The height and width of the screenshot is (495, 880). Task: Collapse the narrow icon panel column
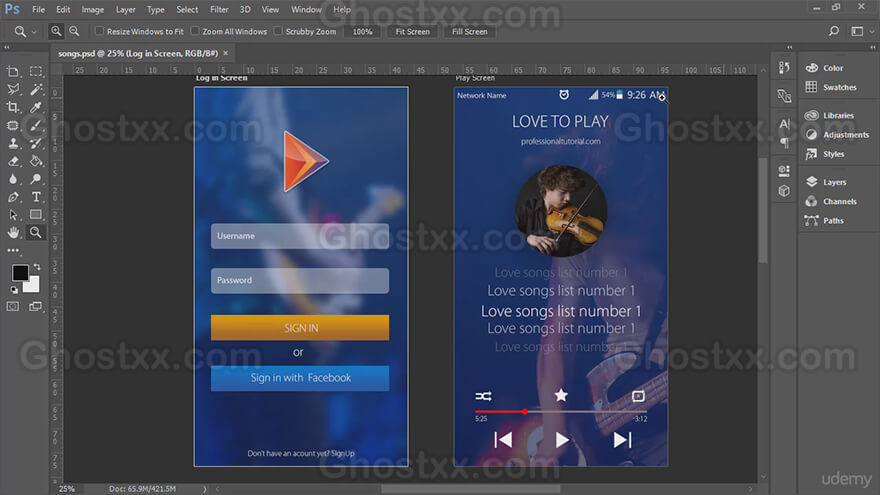790,48
